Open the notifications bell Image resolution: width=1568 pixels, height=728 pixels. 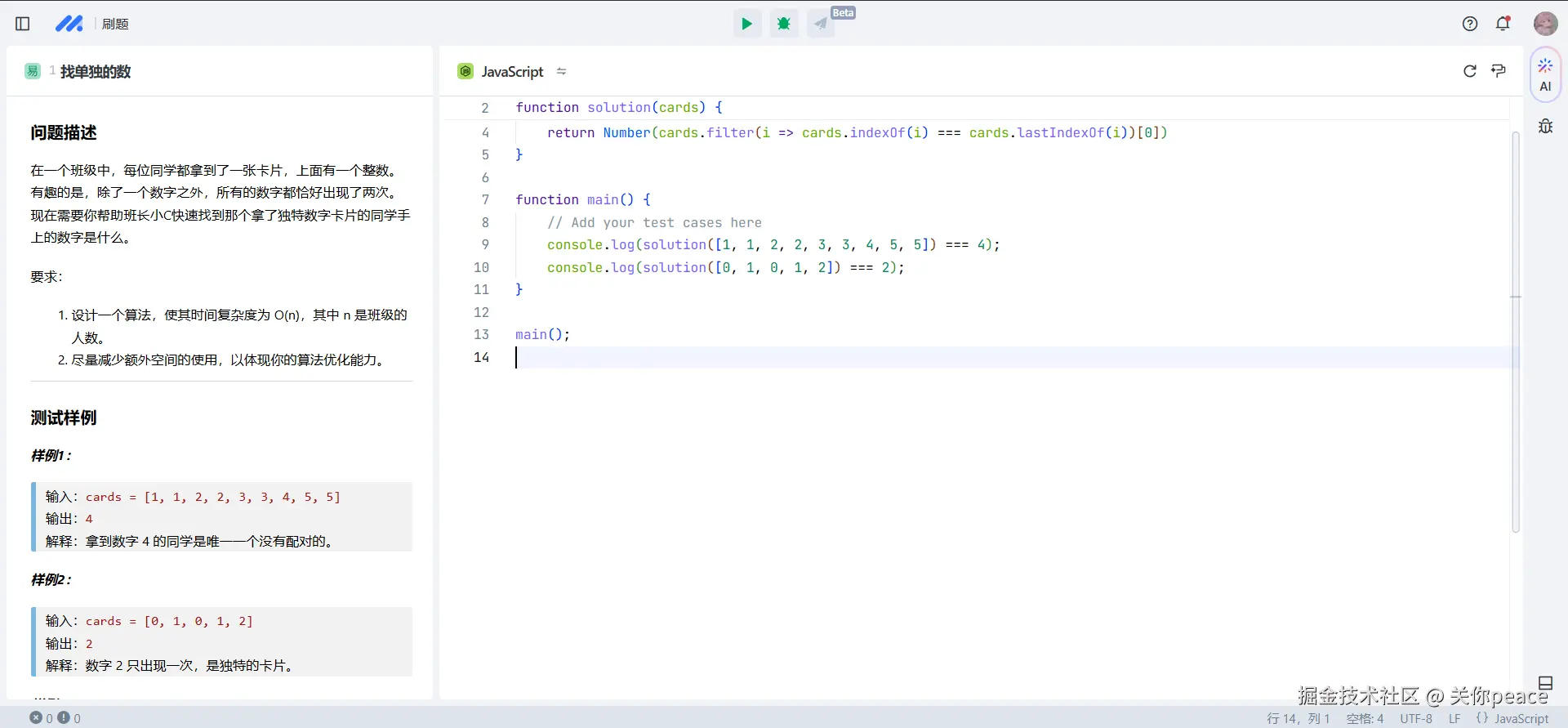1503,24
